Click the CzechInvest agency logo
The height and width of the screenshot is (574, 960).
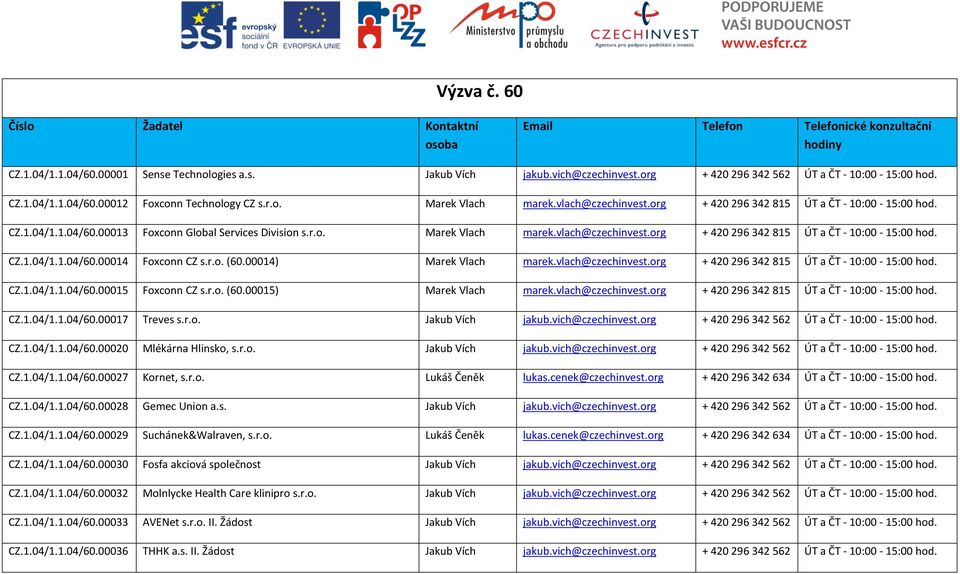coord(644,26)
